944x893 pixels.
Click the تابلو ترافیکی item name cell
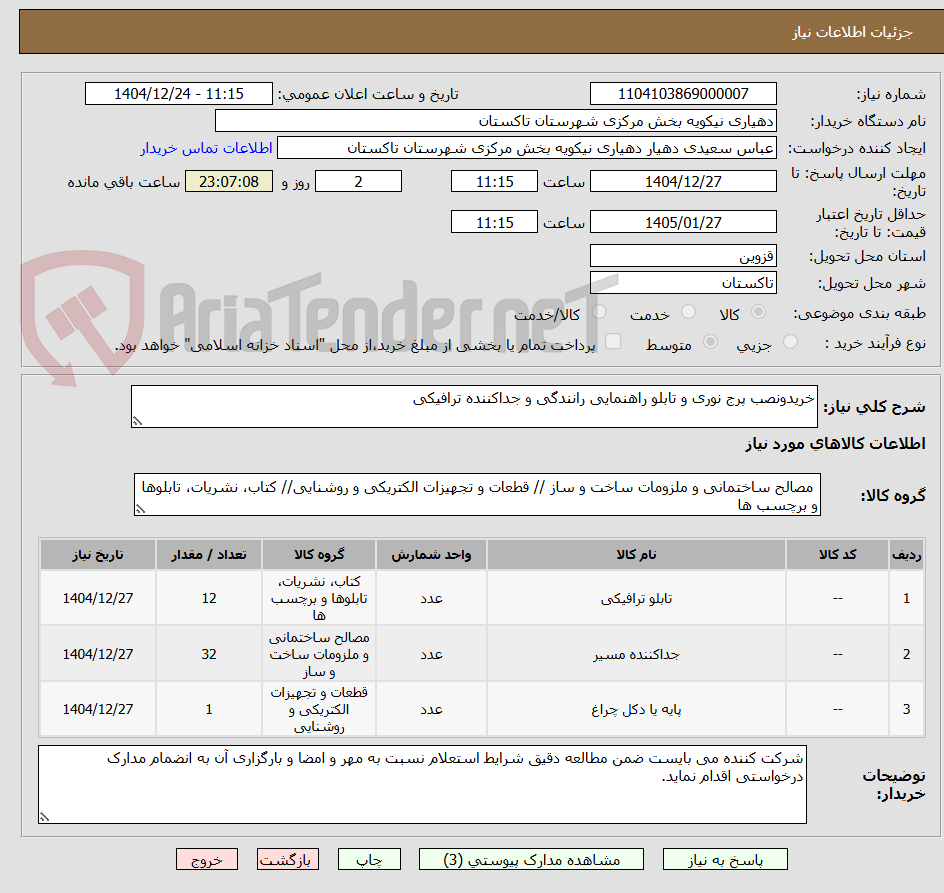[636, 598]
